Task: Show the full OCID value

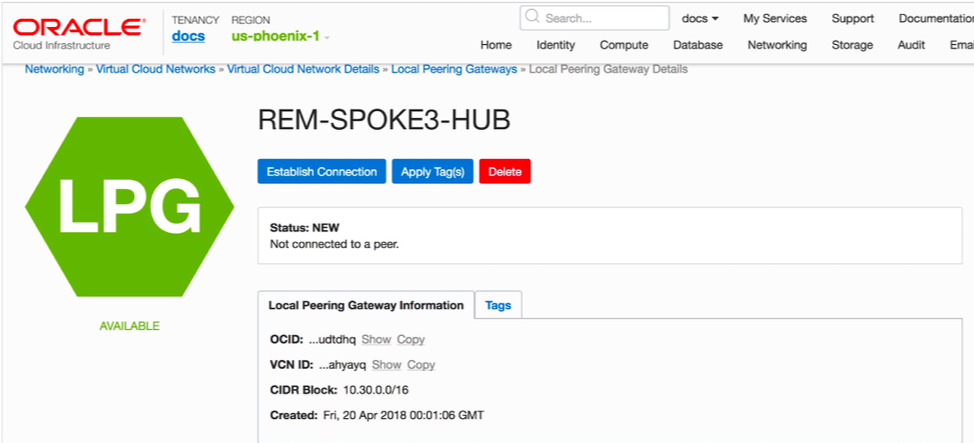Action: pos(376,340)
